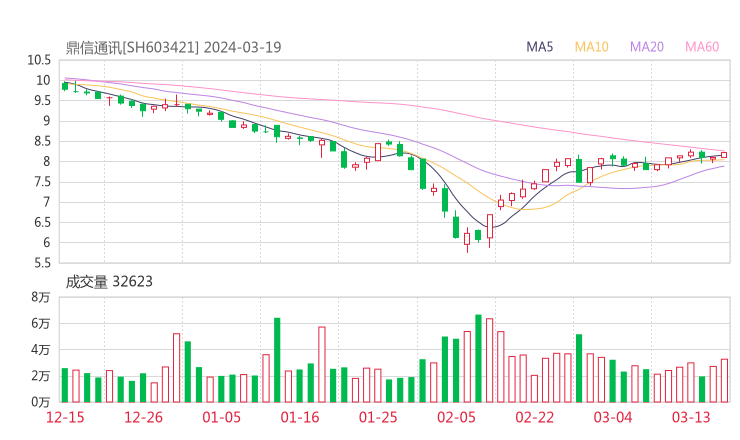Click the 0万 volume axis label

(41, 402)
